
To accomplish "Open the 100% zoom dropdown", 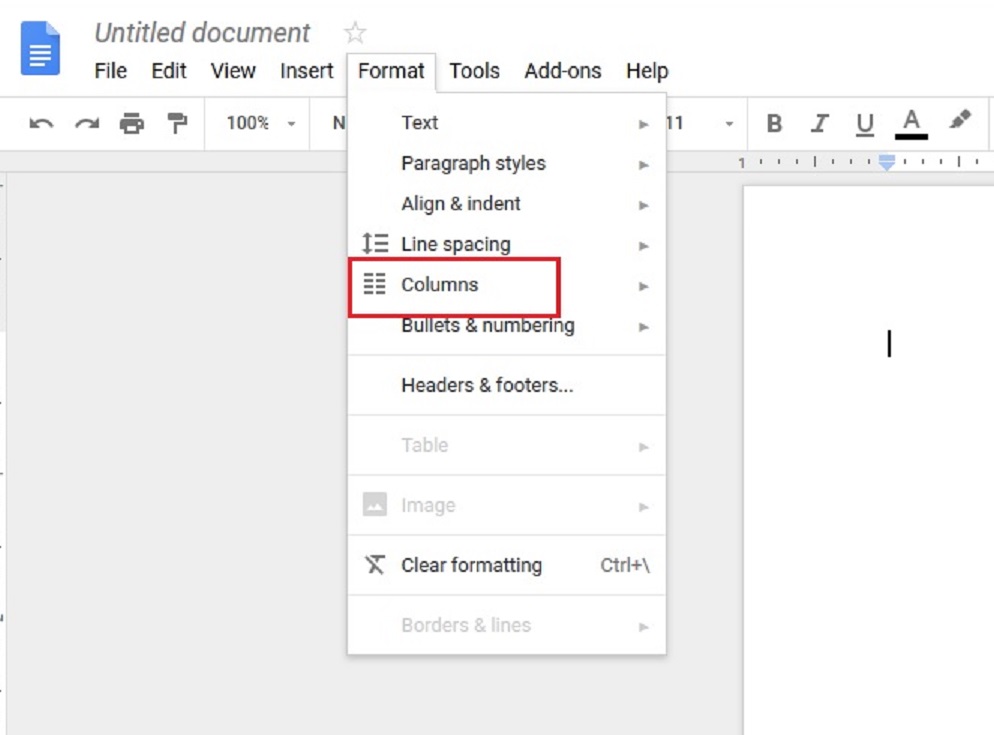I will [260, 124].
